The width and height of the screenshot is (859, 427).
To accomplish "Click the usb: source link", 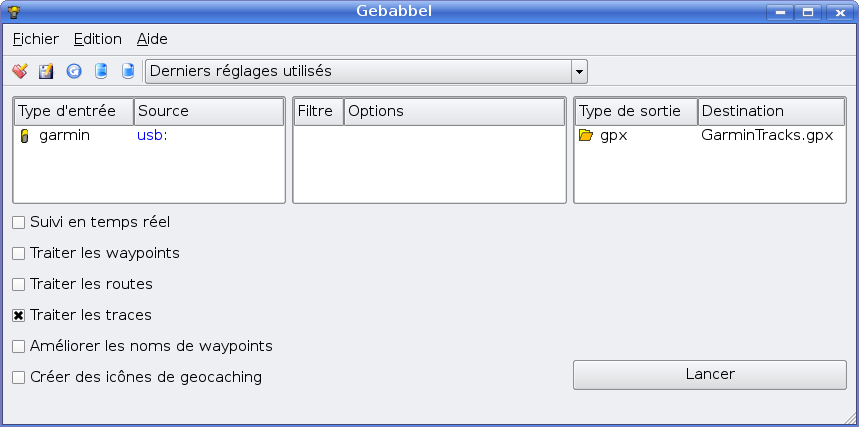I will tap(152, 135).
